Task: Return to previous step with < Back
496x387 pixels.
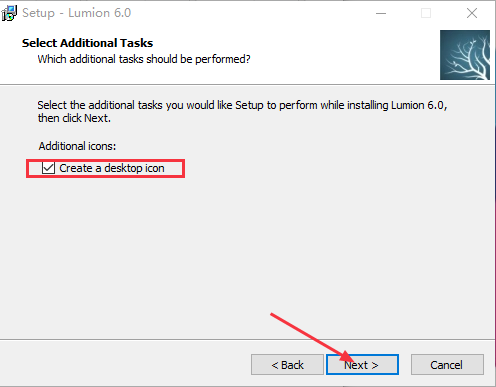Action: [287, 364]
